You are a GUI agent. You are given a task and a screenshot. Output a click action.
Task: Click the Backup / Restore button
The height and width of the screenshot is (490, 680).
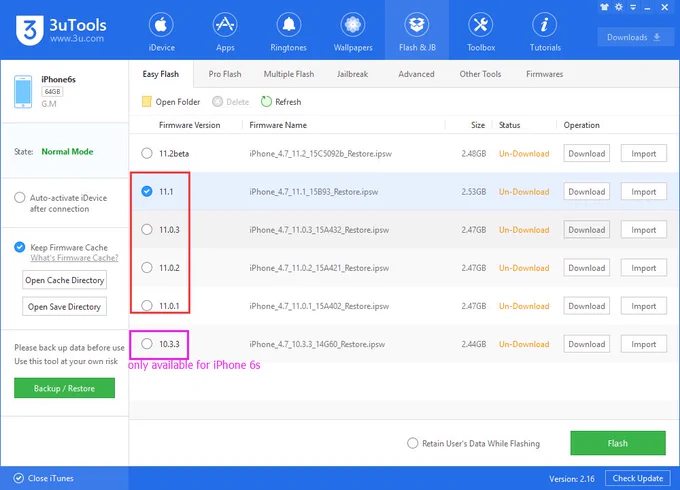(64, 388)
